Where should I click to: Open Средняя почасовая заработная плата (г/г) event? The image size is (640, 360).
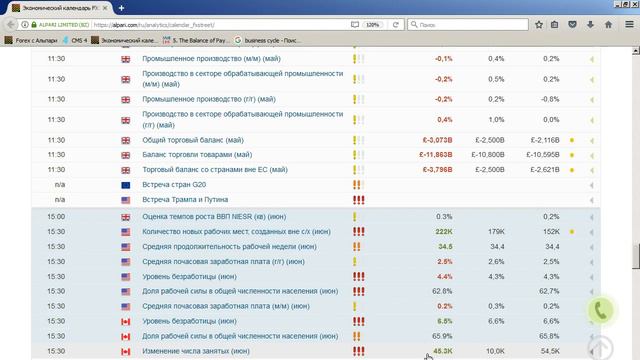pos(223,261)
